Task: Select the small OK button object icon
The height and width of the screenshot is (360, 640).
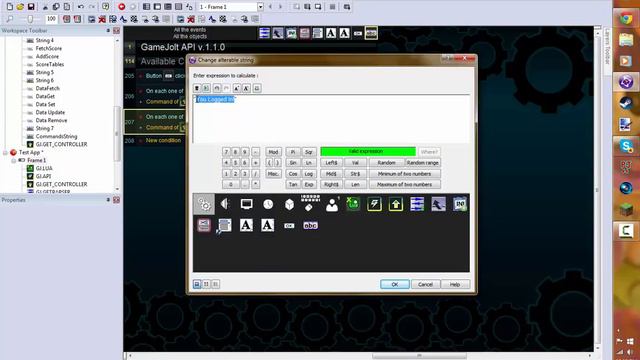Action: tap(289, 226)
